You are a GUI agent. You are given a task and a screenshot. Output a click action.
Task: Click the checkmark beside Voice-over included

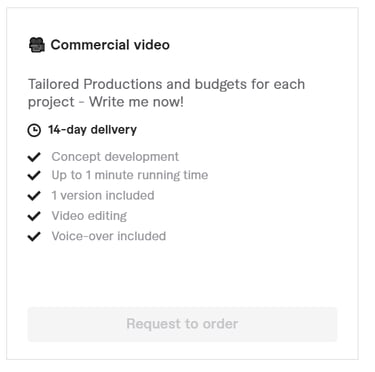(34, 236)
